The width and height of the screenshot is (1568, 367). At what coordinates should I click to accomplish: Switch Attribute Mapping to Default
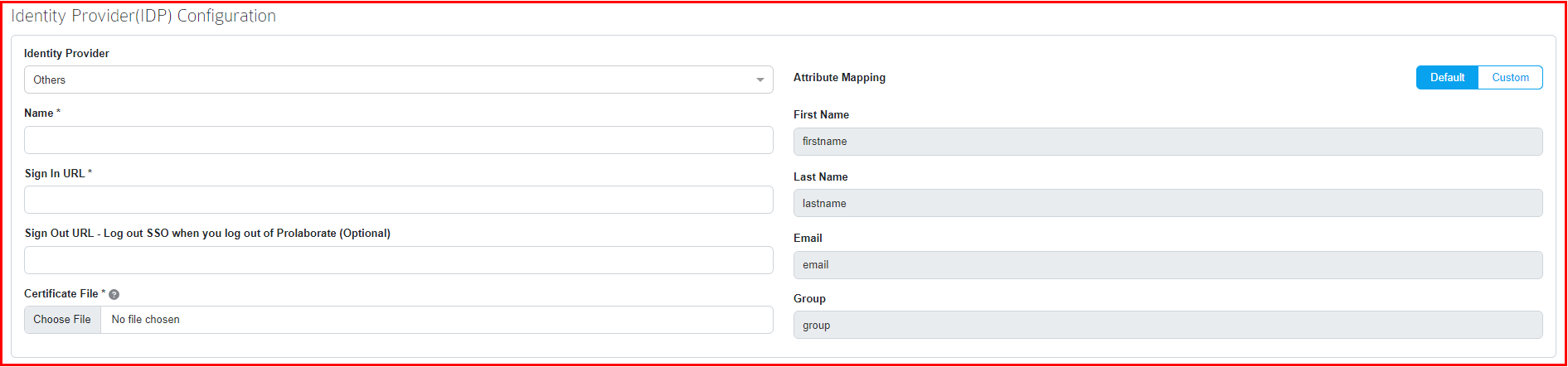(1447, 78)
